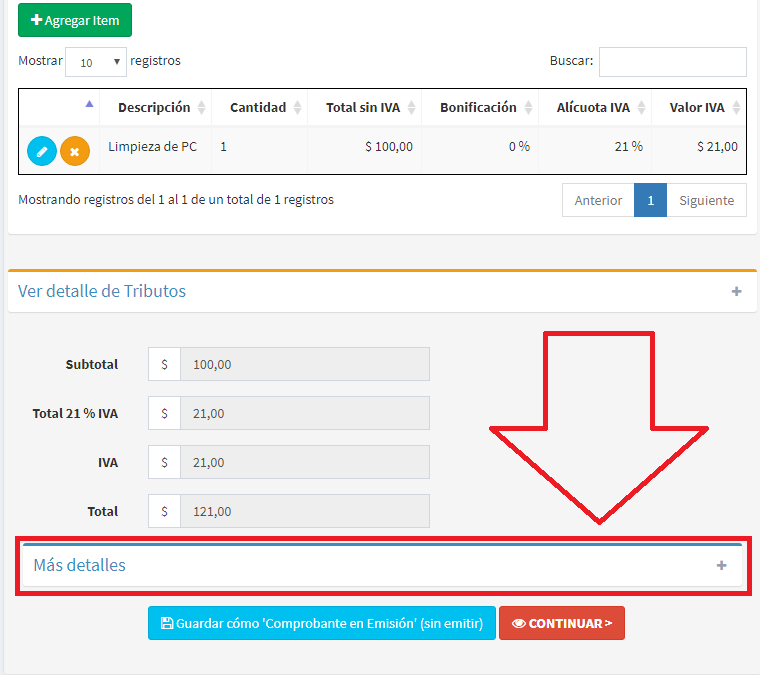
Task: Click the Total amount field showing 121,00
Action: point(304,511)
